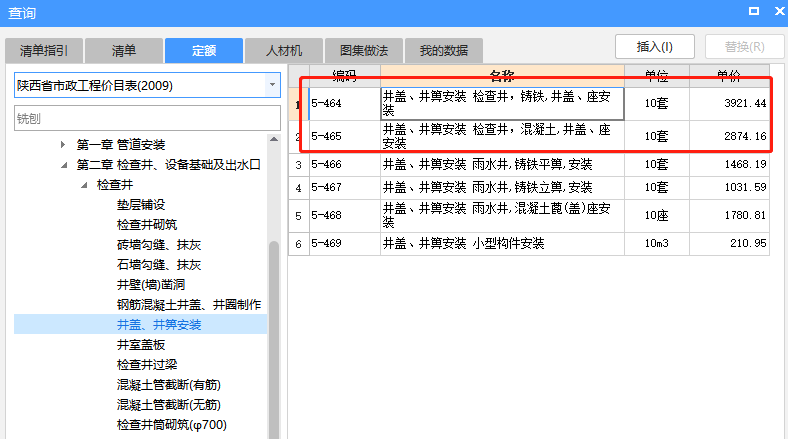This screenshot has height=439, width=788.
Task: Click price cell 1468.19
Action: (729, 164)
